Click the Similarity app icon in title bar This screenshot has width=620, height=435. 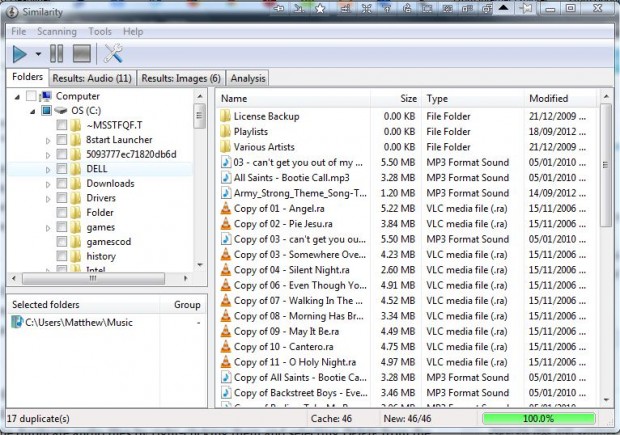12,12
